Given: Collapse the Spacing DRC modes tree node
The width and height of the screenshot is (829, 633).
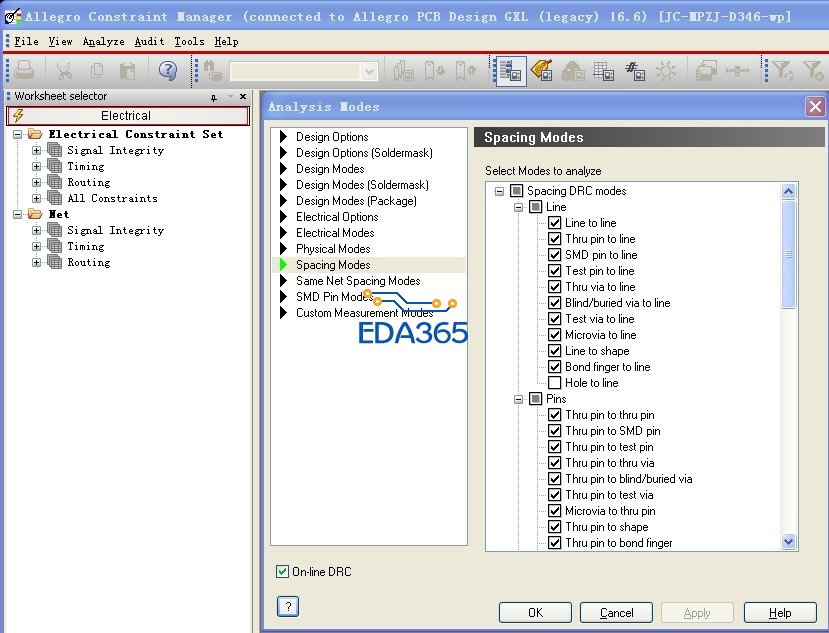Looking at the screenshot, I should 499,191.
